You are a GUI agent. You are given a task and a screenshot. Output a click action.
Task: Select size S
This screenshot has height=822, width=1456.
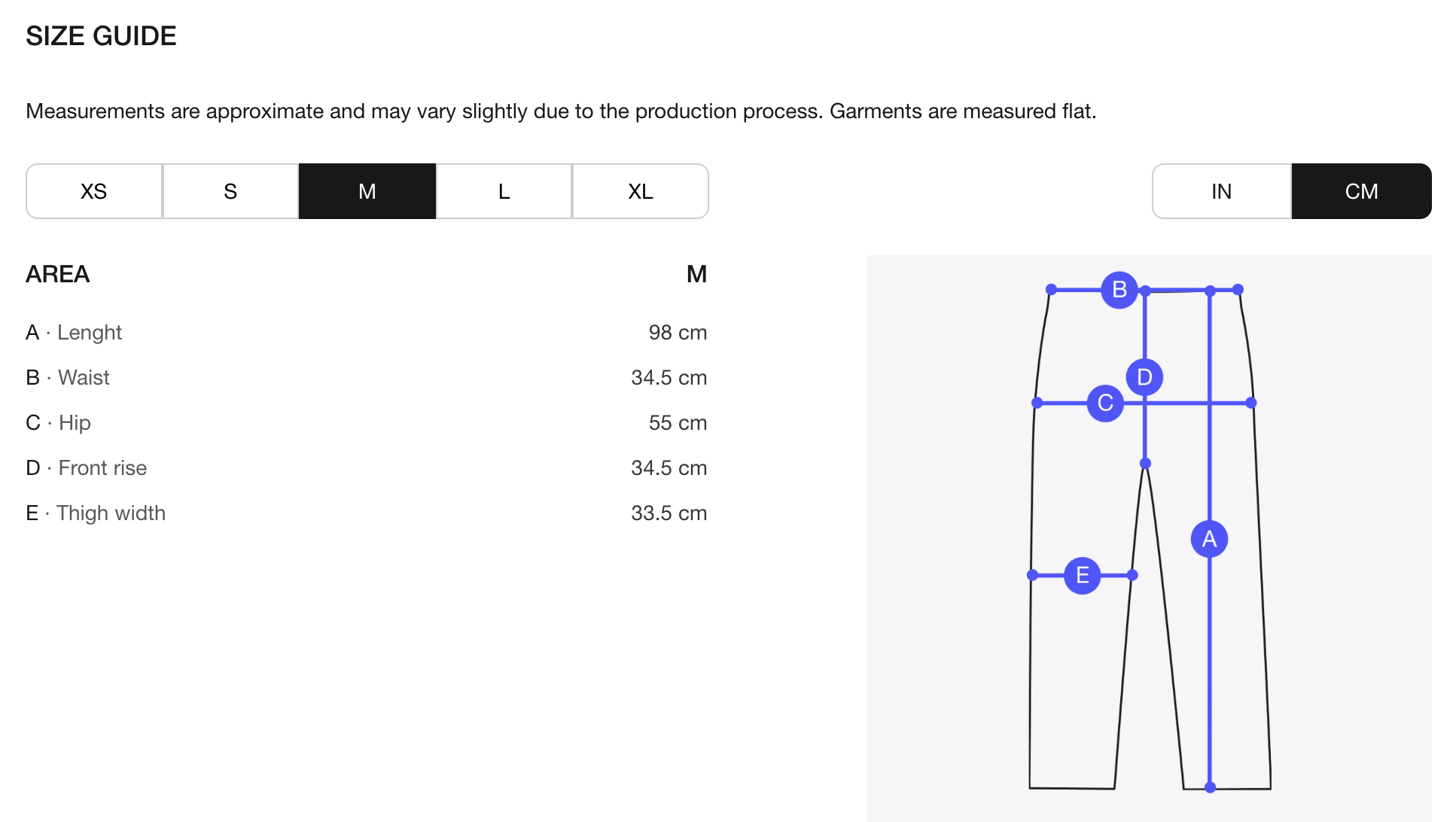[230, 191]
